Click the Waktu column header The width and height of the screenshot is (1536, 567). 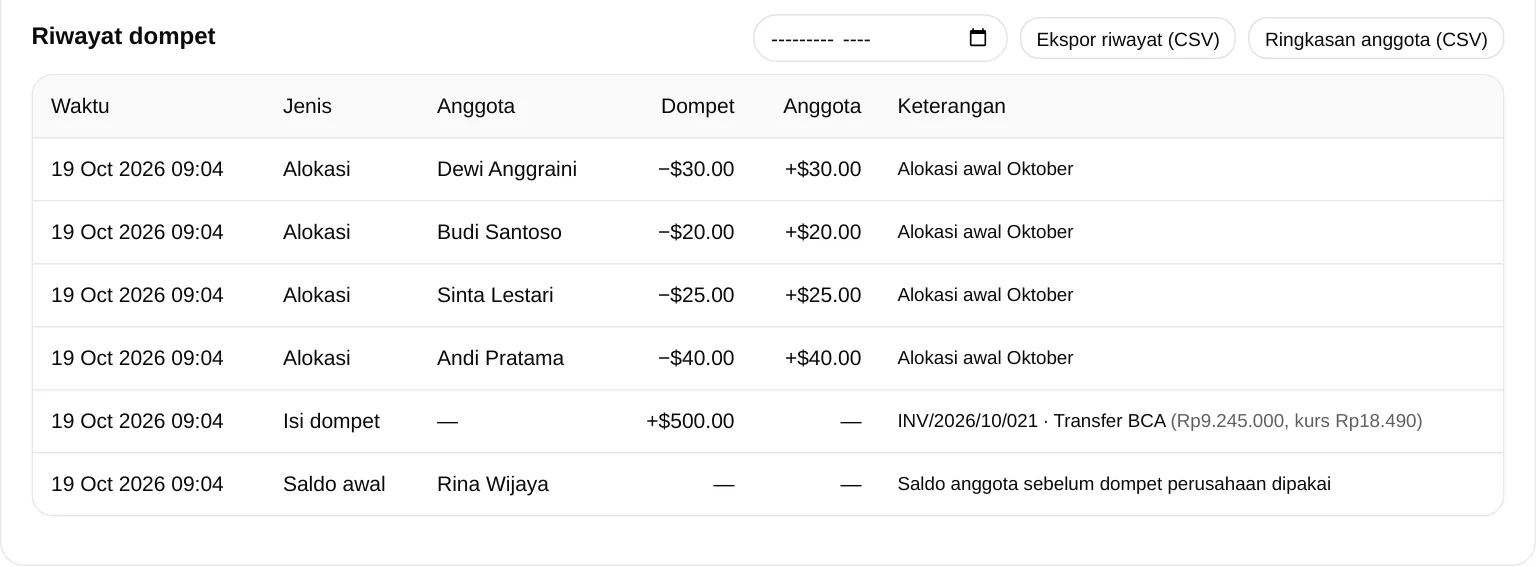(80, 106)
